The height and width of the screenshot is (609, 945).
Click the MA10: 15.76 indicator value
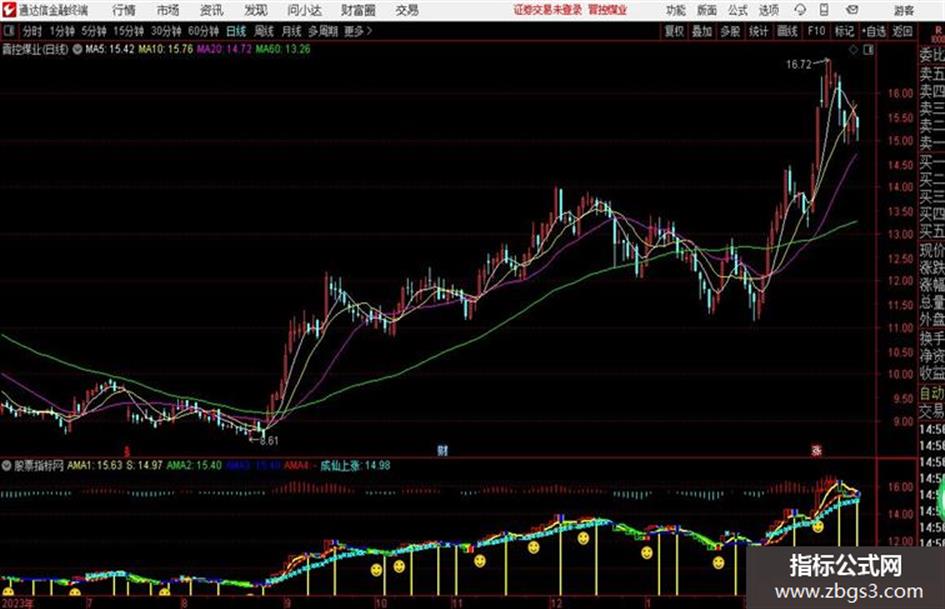click(166, 49)
